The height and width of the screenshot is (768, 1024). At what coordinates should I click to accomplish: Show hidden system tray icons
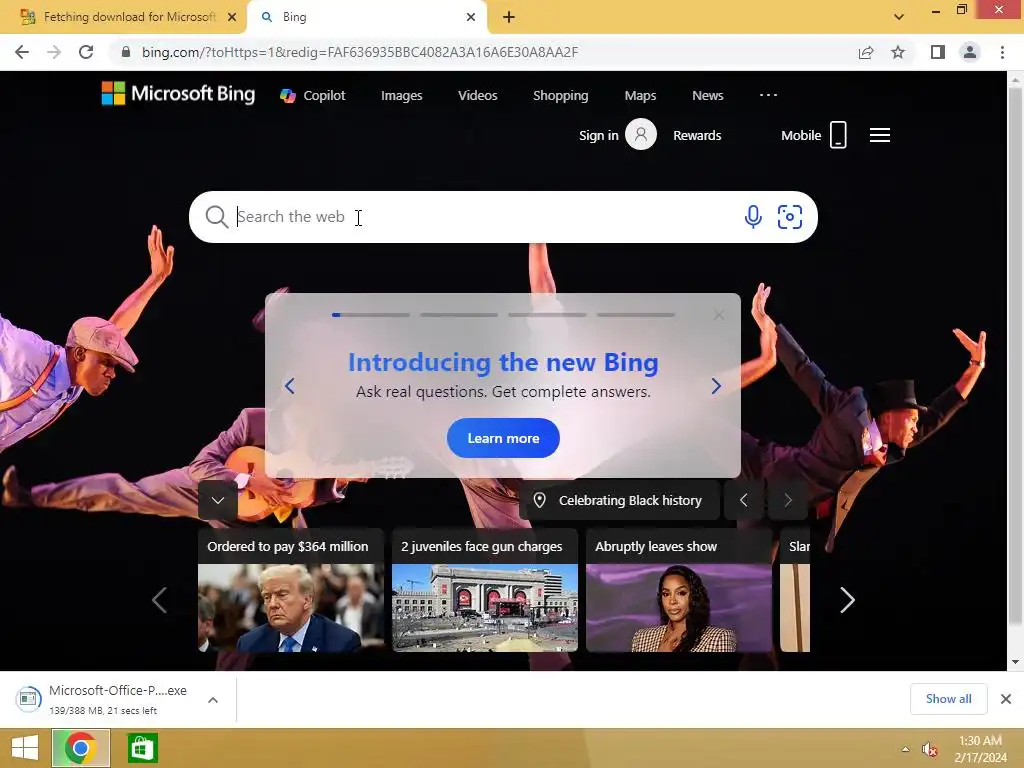(905, 749)
